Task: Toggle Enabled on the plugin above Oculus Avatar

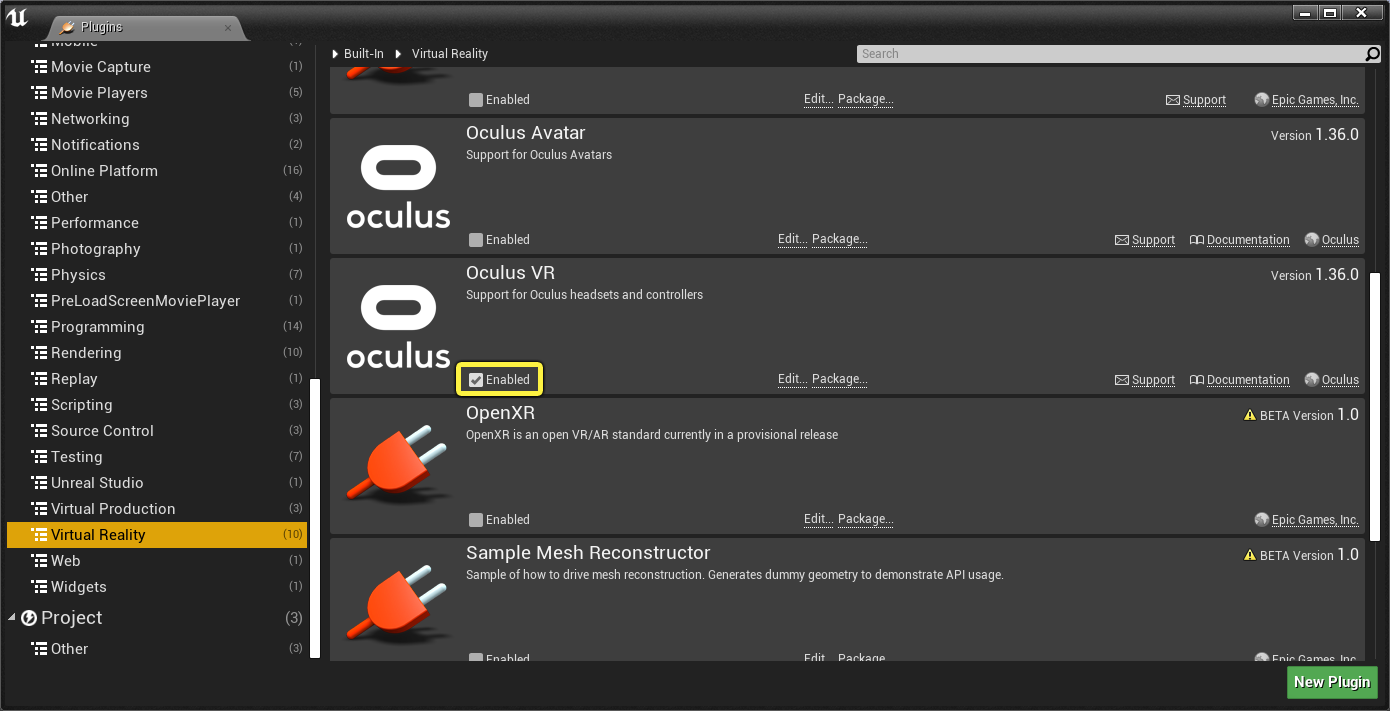Action: (476, 100)
